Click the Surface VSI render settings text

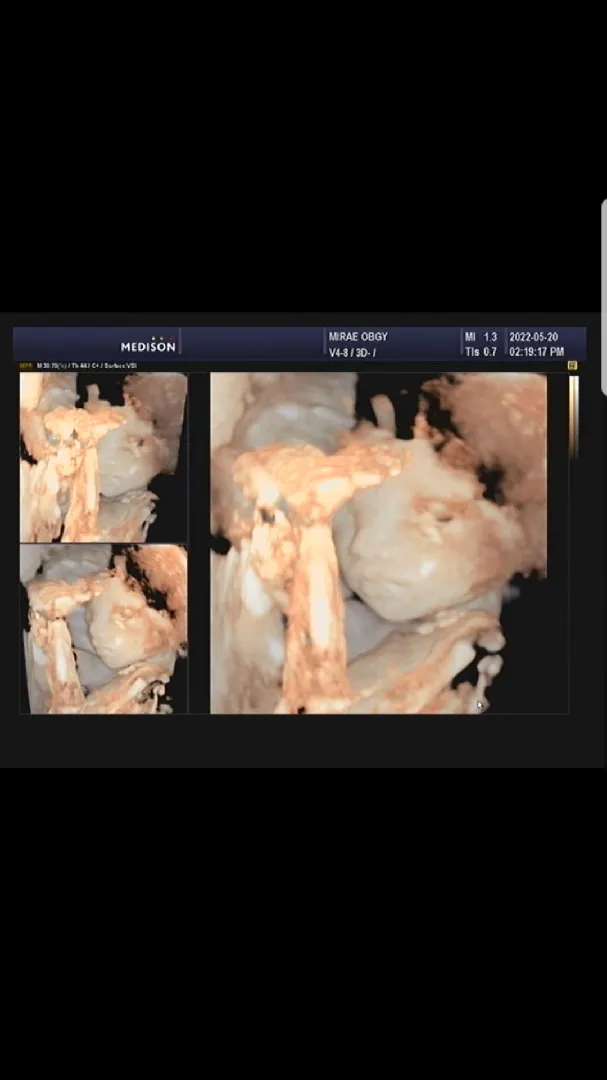point(87,365)
